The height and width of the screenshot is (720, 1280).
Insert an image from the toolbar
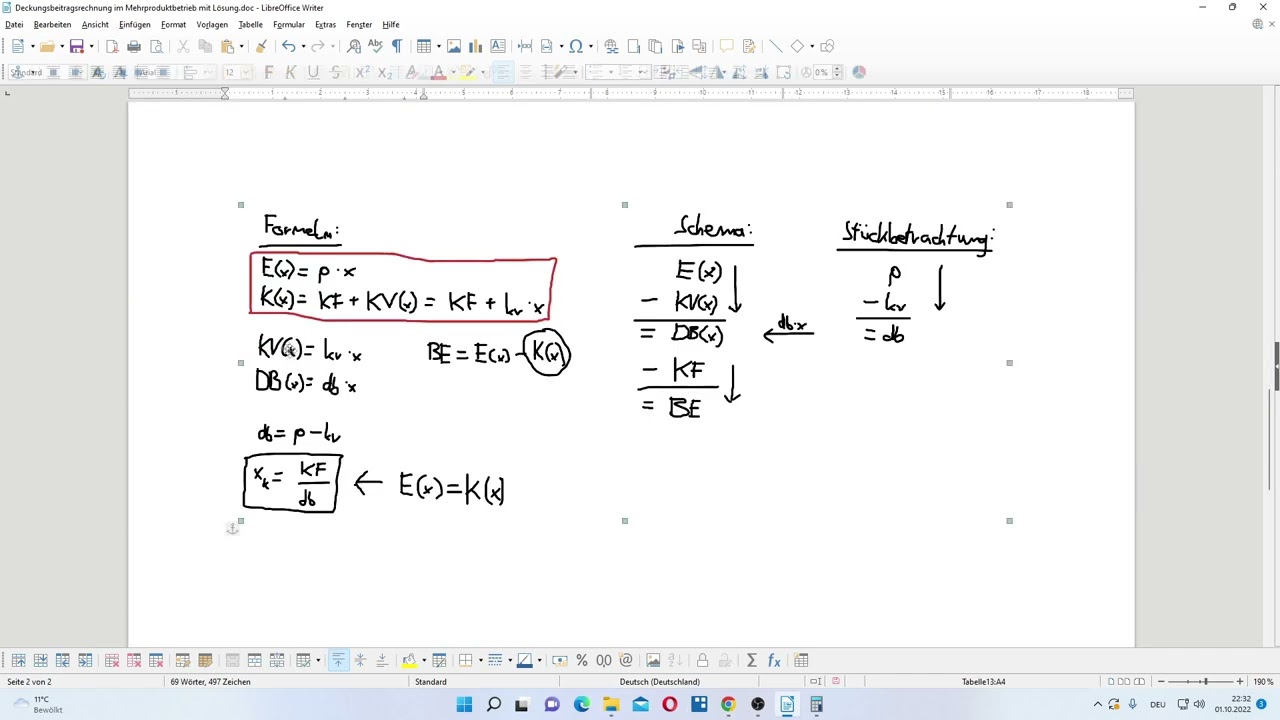pyautogui.click(x=454, y=46)
